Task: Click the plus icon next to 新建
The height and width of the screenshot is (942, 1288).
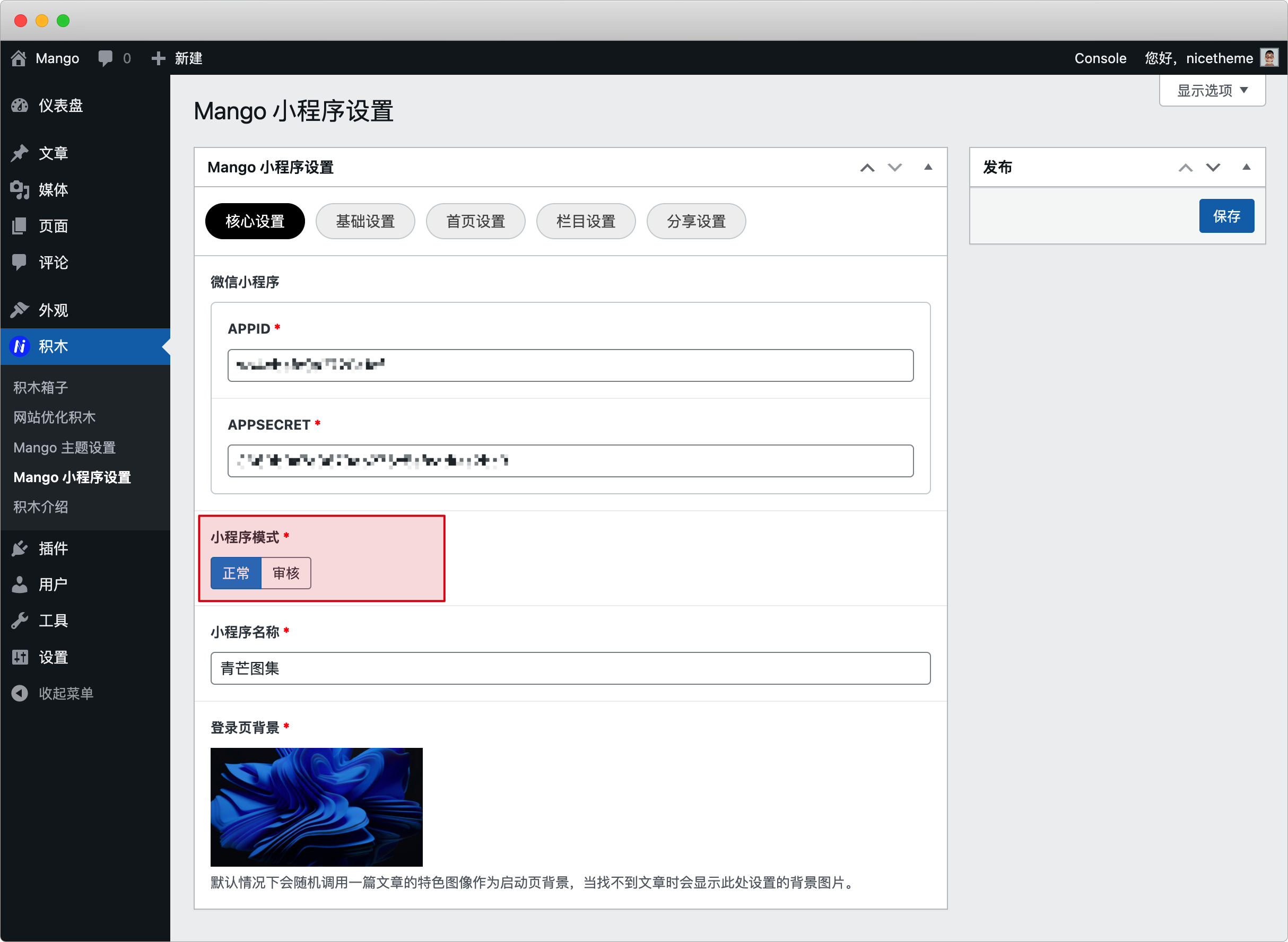Action: (x=158, y=58)
